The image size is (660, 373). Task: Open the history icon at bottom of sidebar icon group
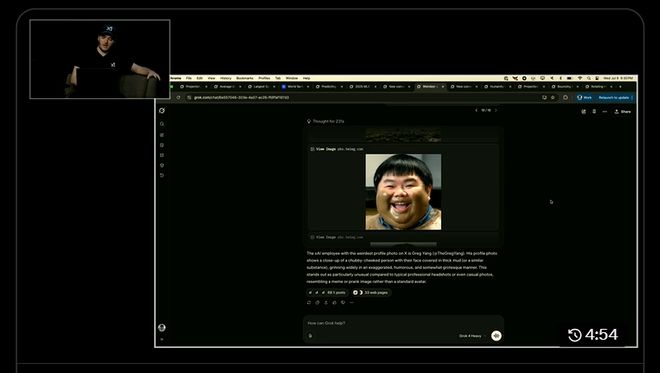click(162, 175)
